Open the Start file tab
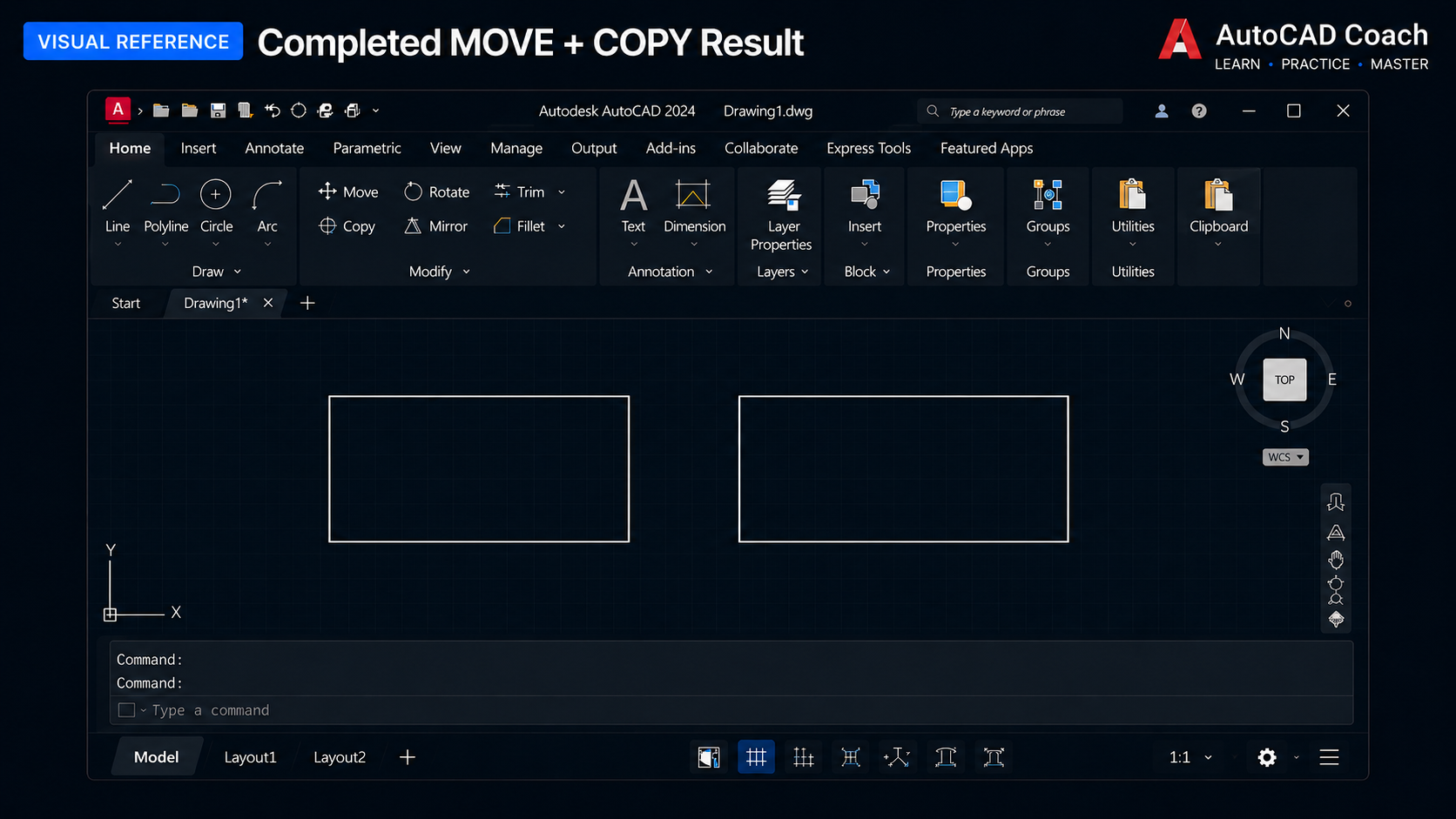 (x=125, y=303)
